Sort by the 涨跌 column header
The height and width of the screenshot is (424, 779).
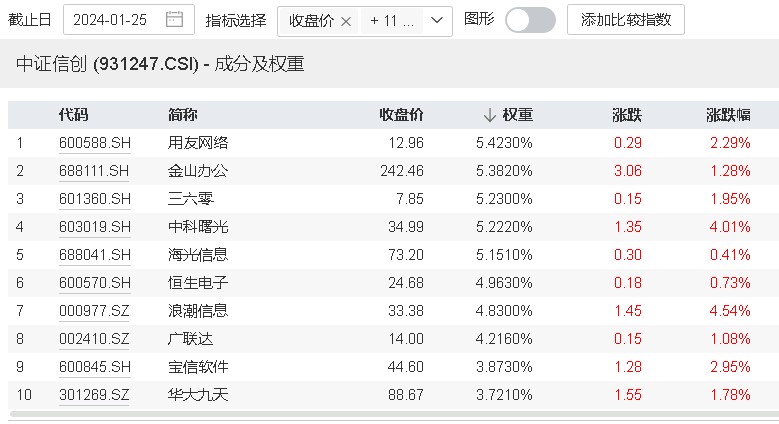pyautogui.click(x=627, y=115)
